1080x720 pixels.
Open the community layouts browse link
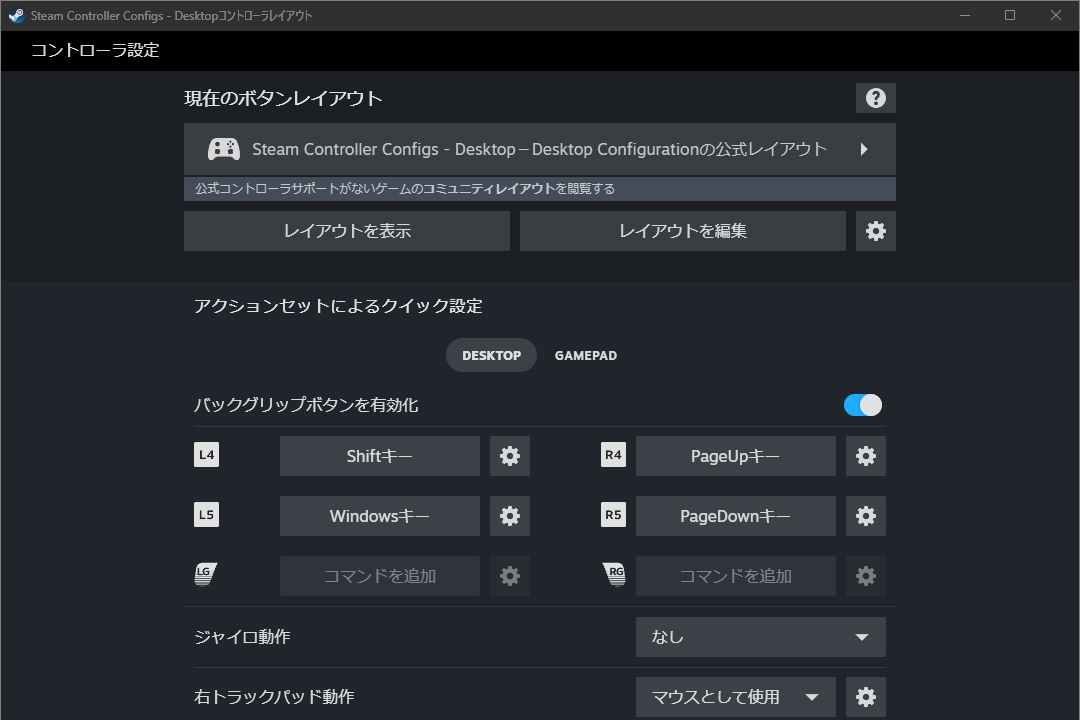[x=540, y=189]
